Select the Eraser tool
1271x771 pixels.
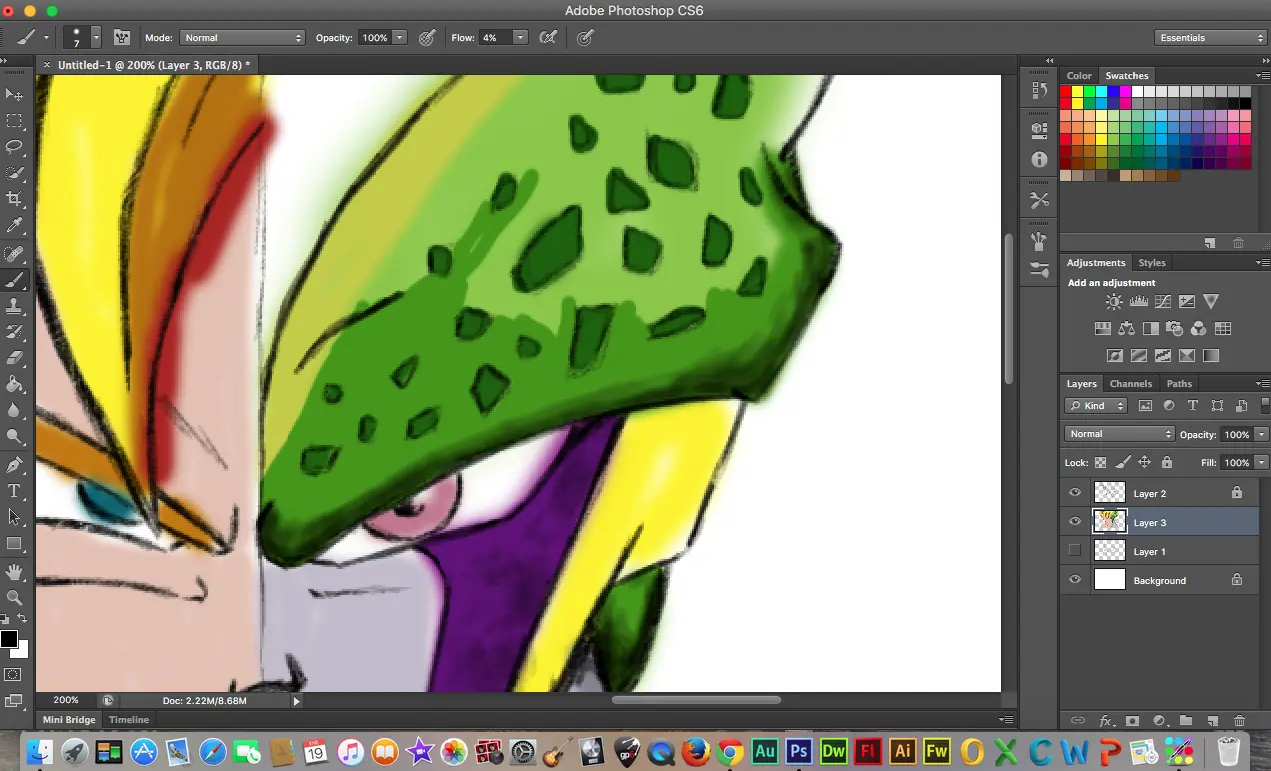pyautogui.click(x=14, y=358)
